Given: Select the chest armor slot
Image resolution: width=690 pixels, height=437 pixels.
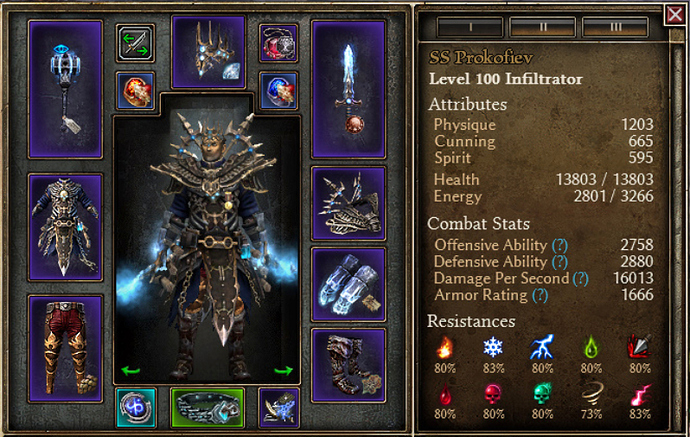Looking at the screenshot, I should [x=65, y=227].
